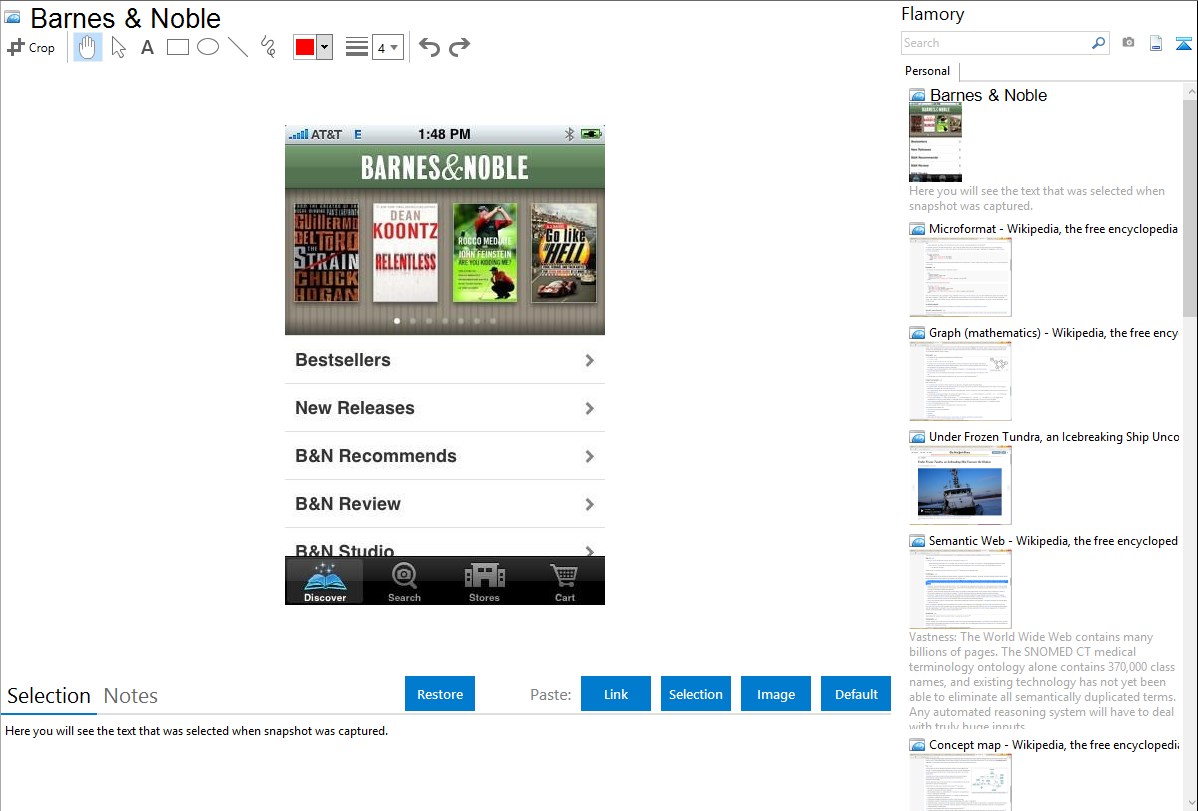Click the Under Frozen Tundra title text
This screenshot has height=811, width=1198.
point(1054,436)
